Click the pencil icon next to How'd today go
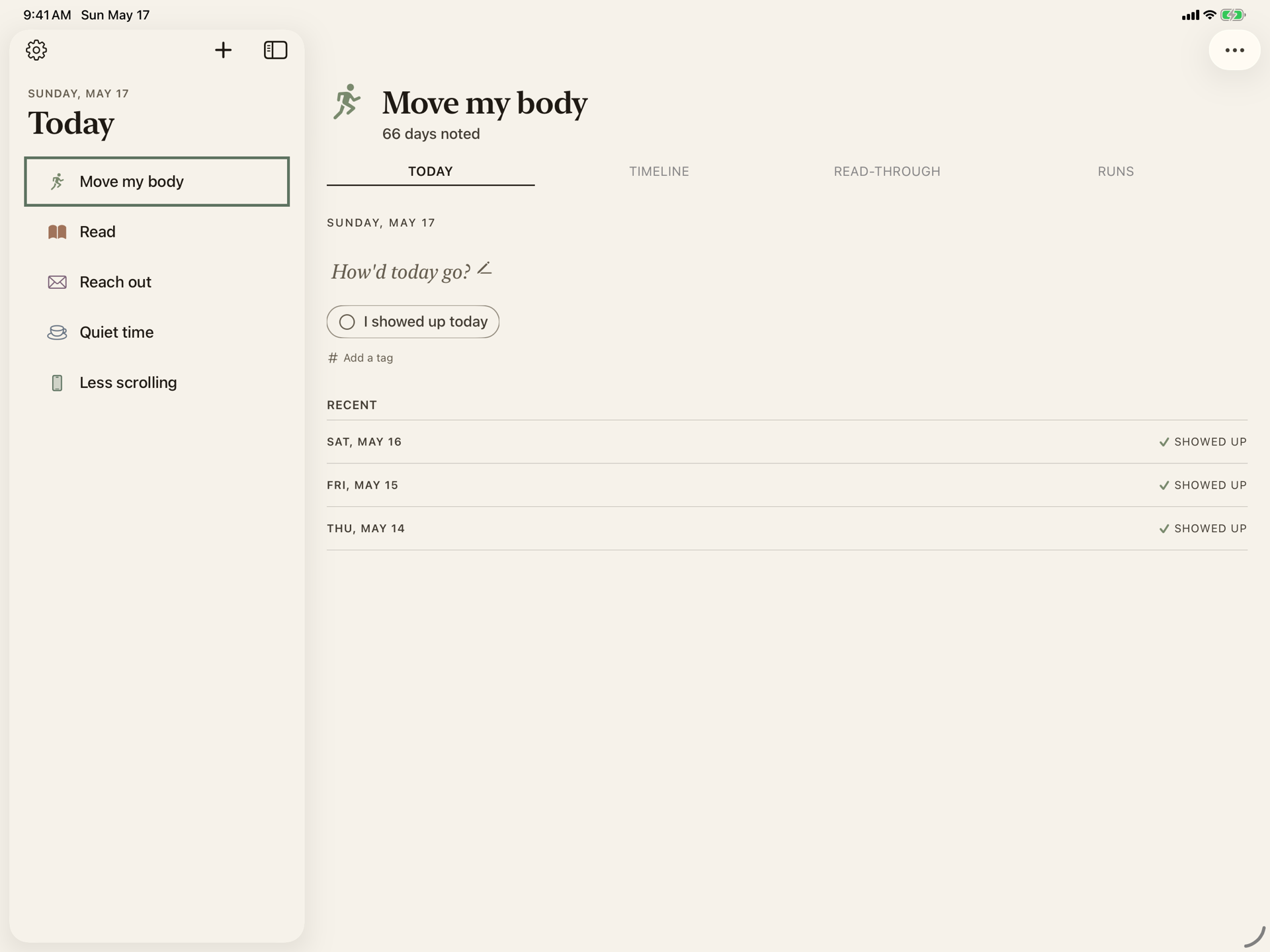Image resolution: width=1270 pixels, height=952 pixels. pos(485,268)
